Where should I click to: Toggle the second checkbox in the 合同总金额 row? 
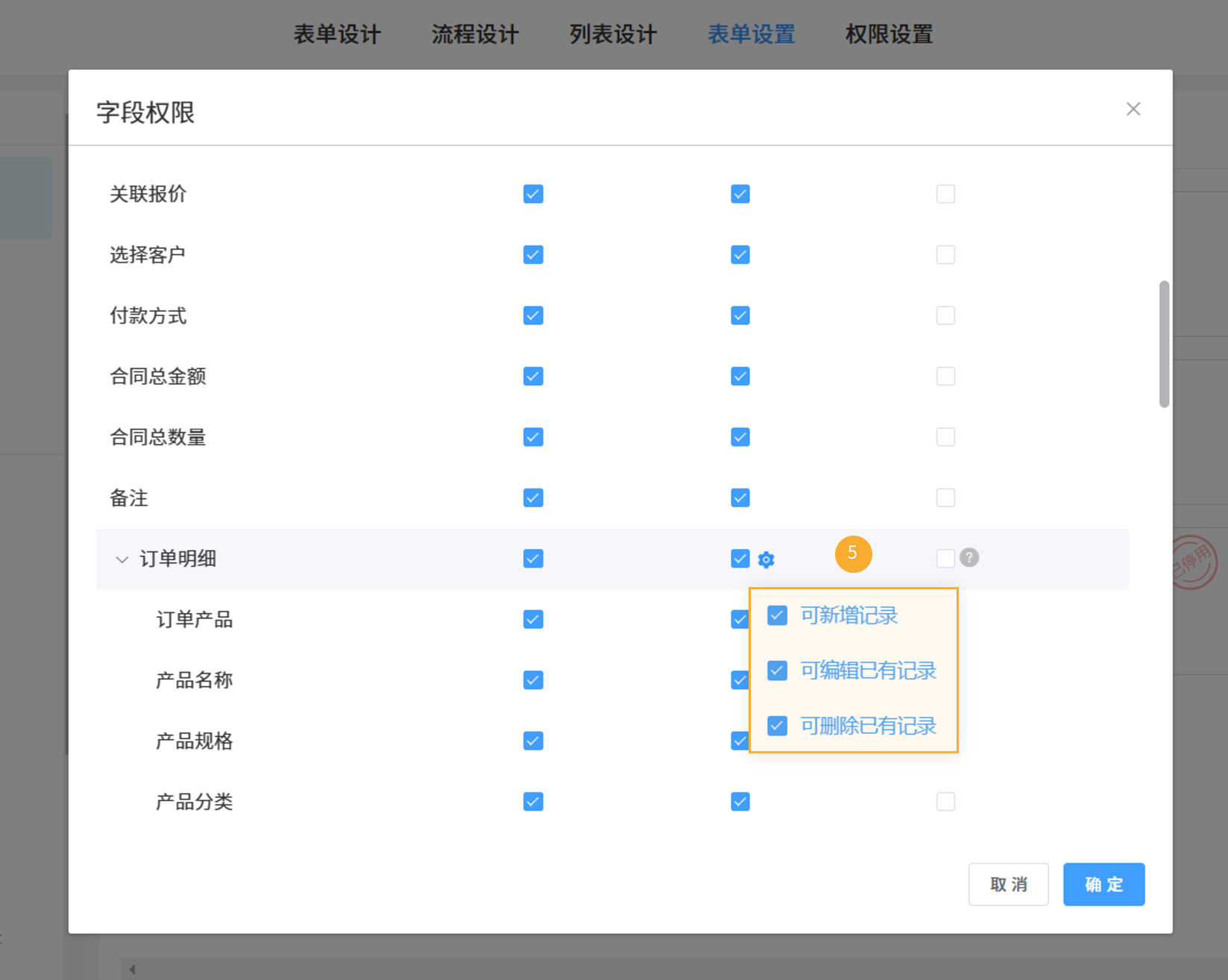tap(740, 377)
